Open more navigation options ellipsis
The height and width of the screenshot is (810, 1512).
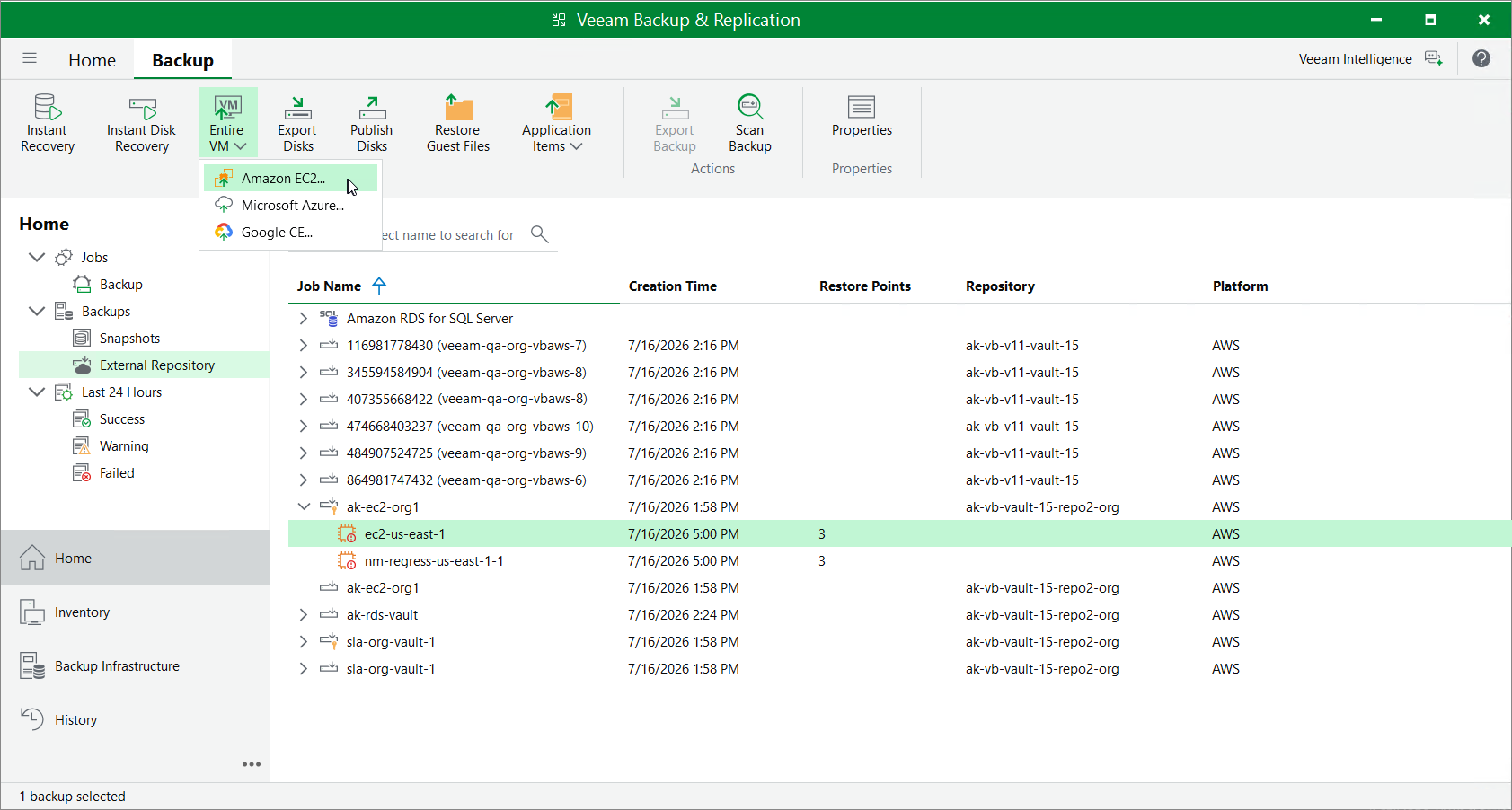[252, 764]
